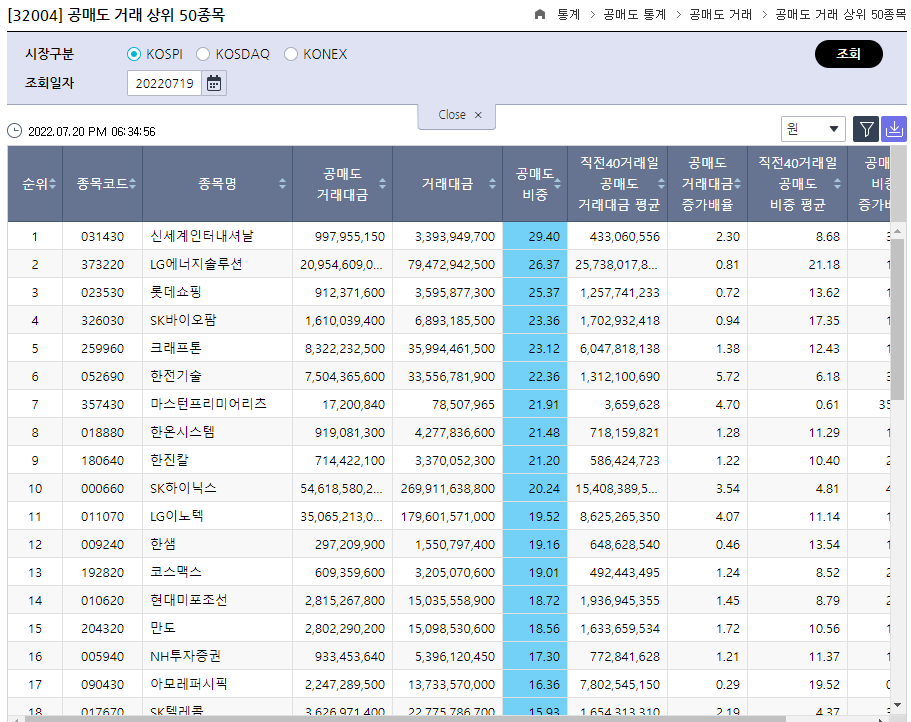
Task: Click the horizontal scrollbar at table bottom
Action: 405,719
